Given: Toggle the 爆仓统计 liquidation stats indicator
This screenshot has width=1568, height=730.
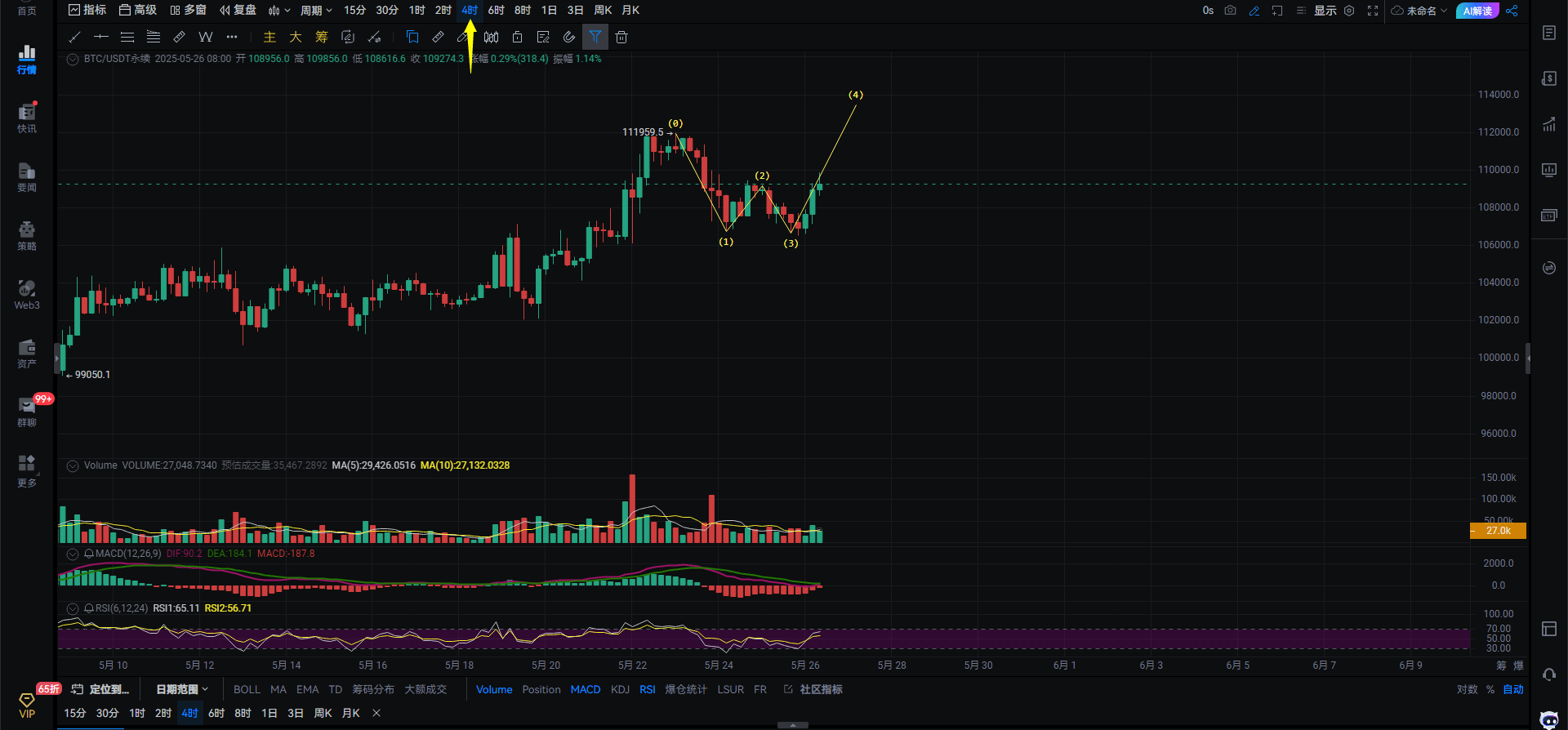Looking at the screenshot, I should click(686, 689).
